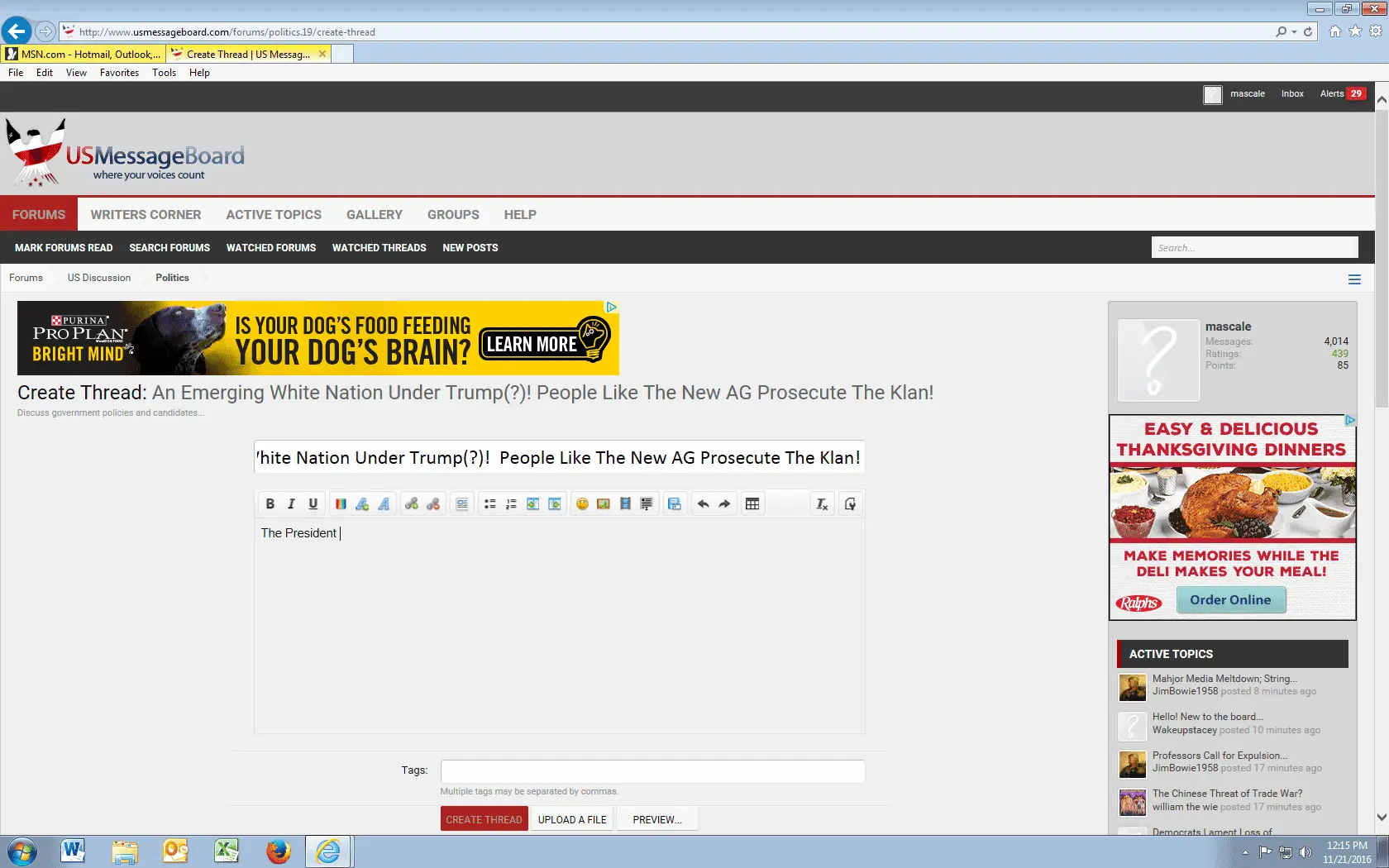Remove formatting from selected text
Image resolution: width=1389 pixels, height=868 pixels.
[822, 503]
